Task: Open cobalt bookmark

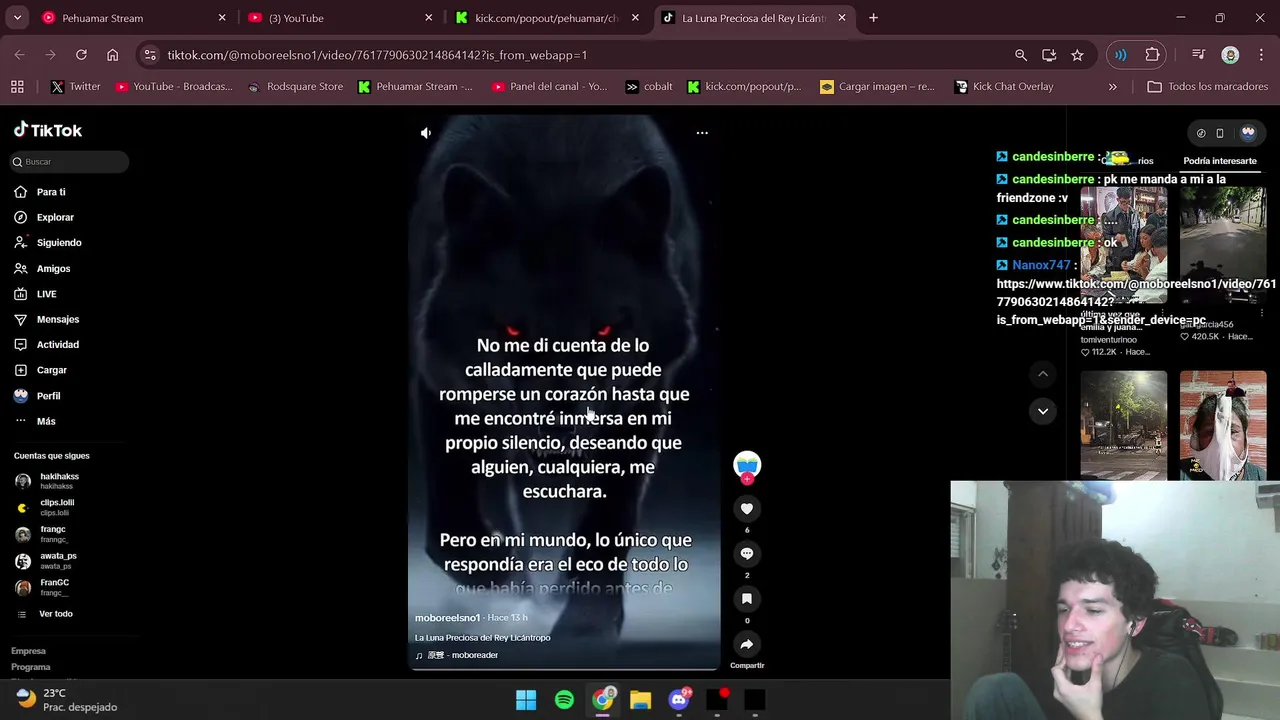Action: (x=648, y=87)
